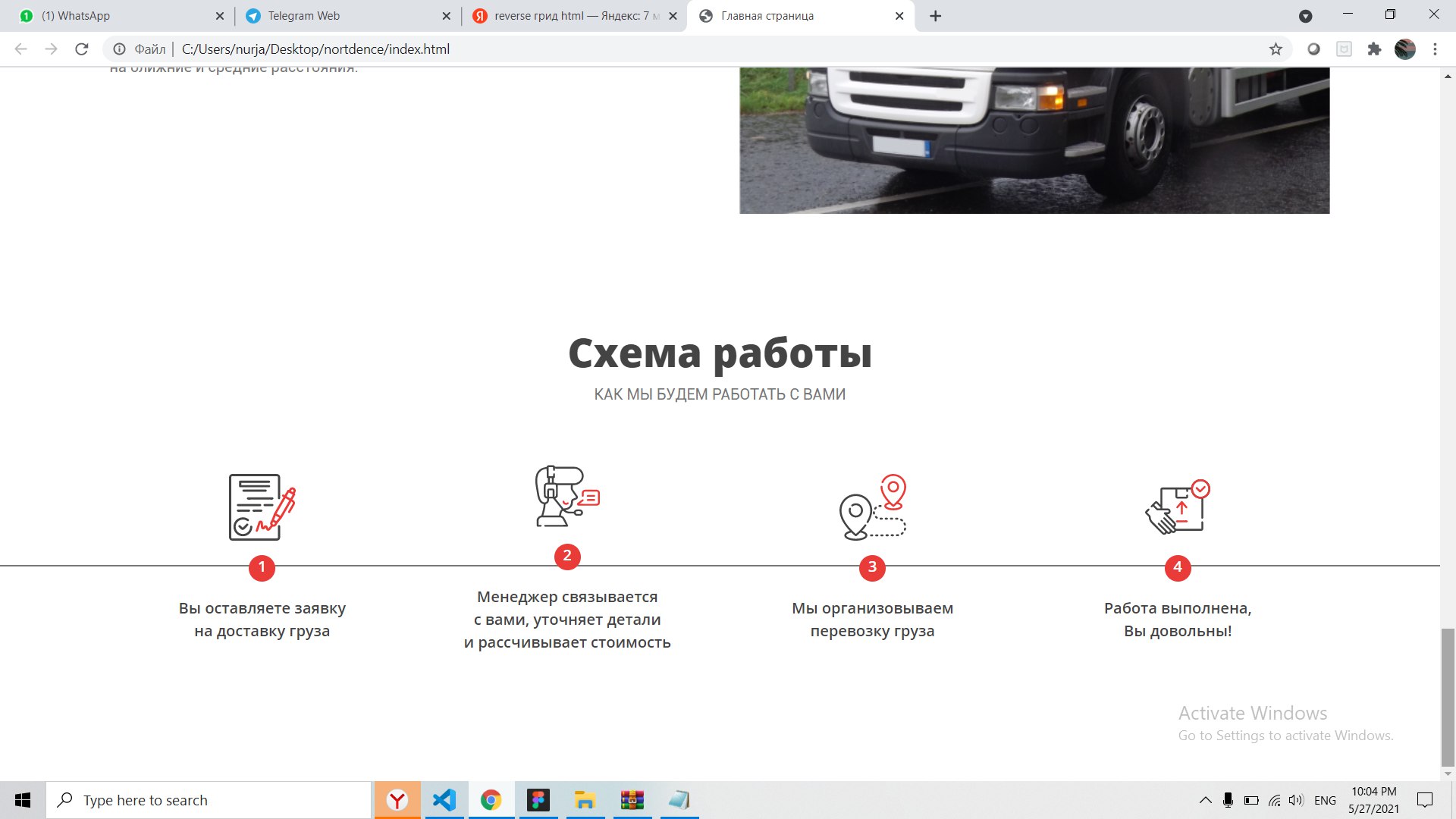Click the Схема работы heading
Screen dimensions: 1456x819
coord(720,353)
